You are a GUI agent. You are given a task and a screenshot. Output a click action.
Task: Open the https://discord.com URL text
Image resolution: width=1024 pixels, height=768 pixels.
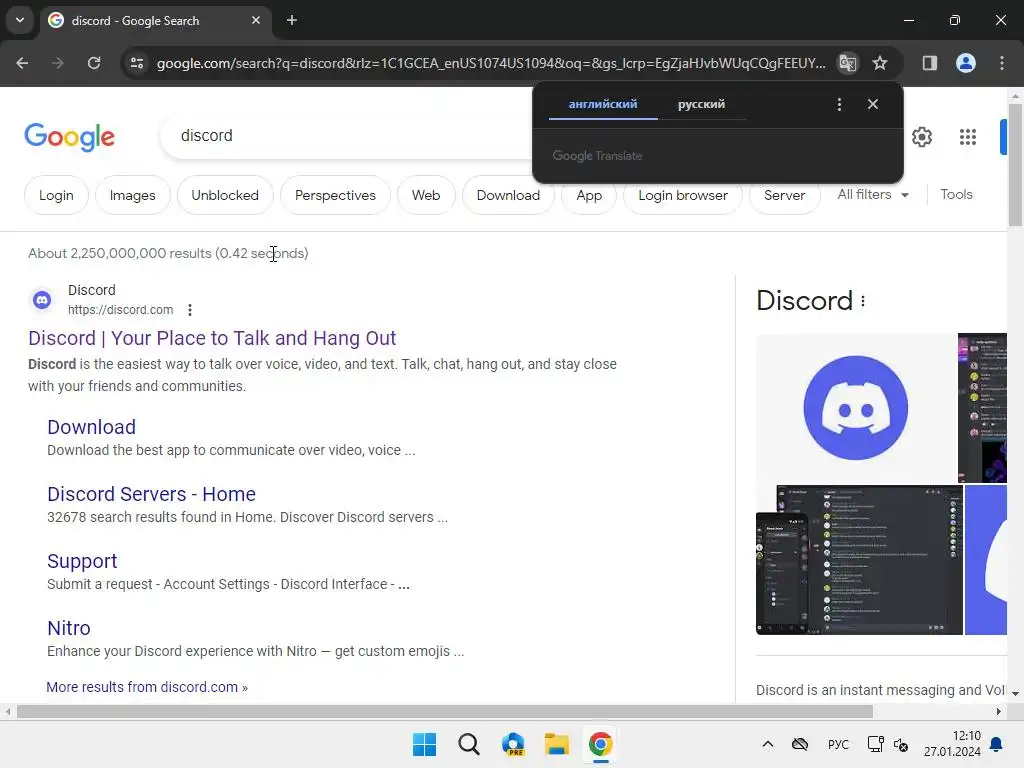(121, 310)
